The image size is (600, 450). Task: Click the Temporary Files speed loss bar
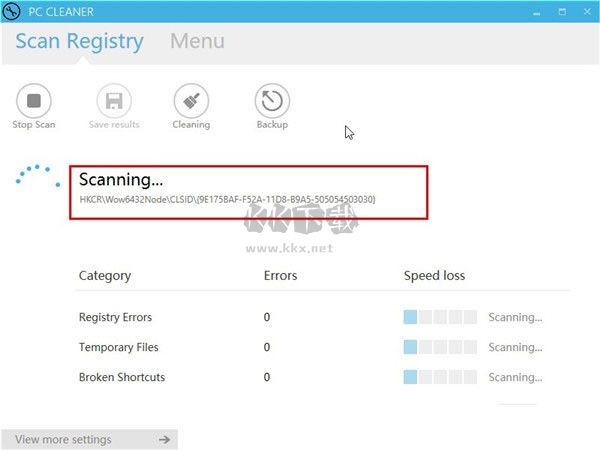pyautogui.click(x=440, y=347)
